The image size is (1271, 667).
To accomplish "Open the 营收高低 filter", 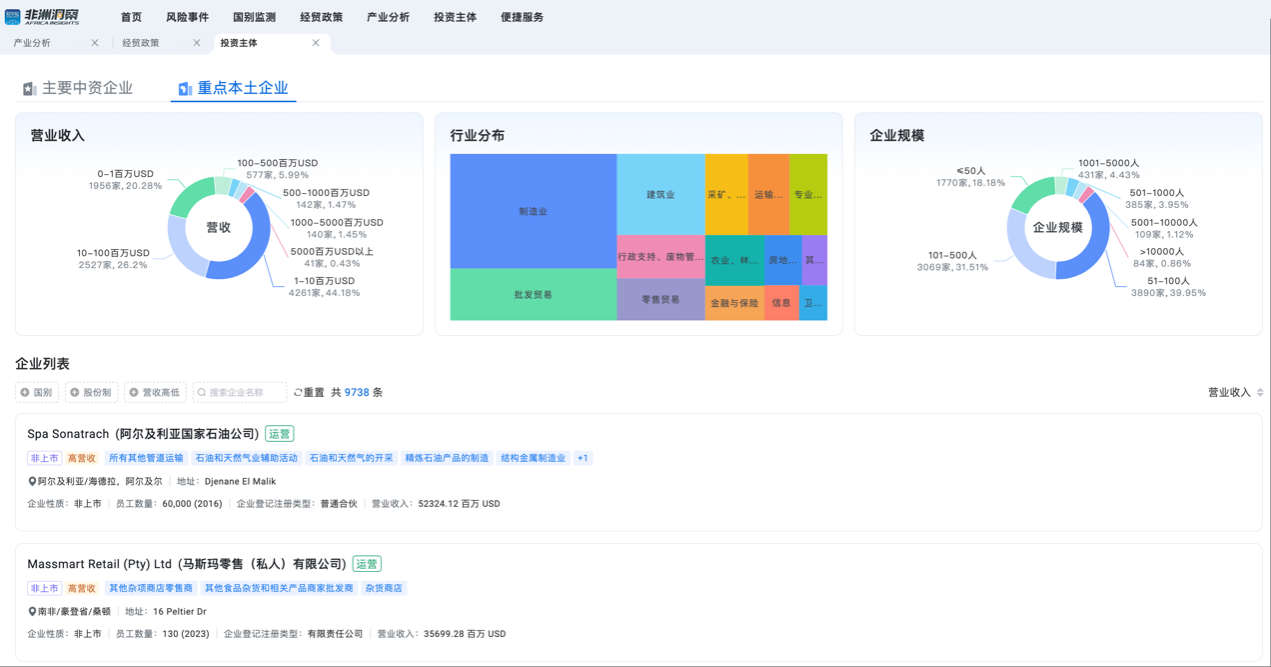I will [x=155, y=393].
